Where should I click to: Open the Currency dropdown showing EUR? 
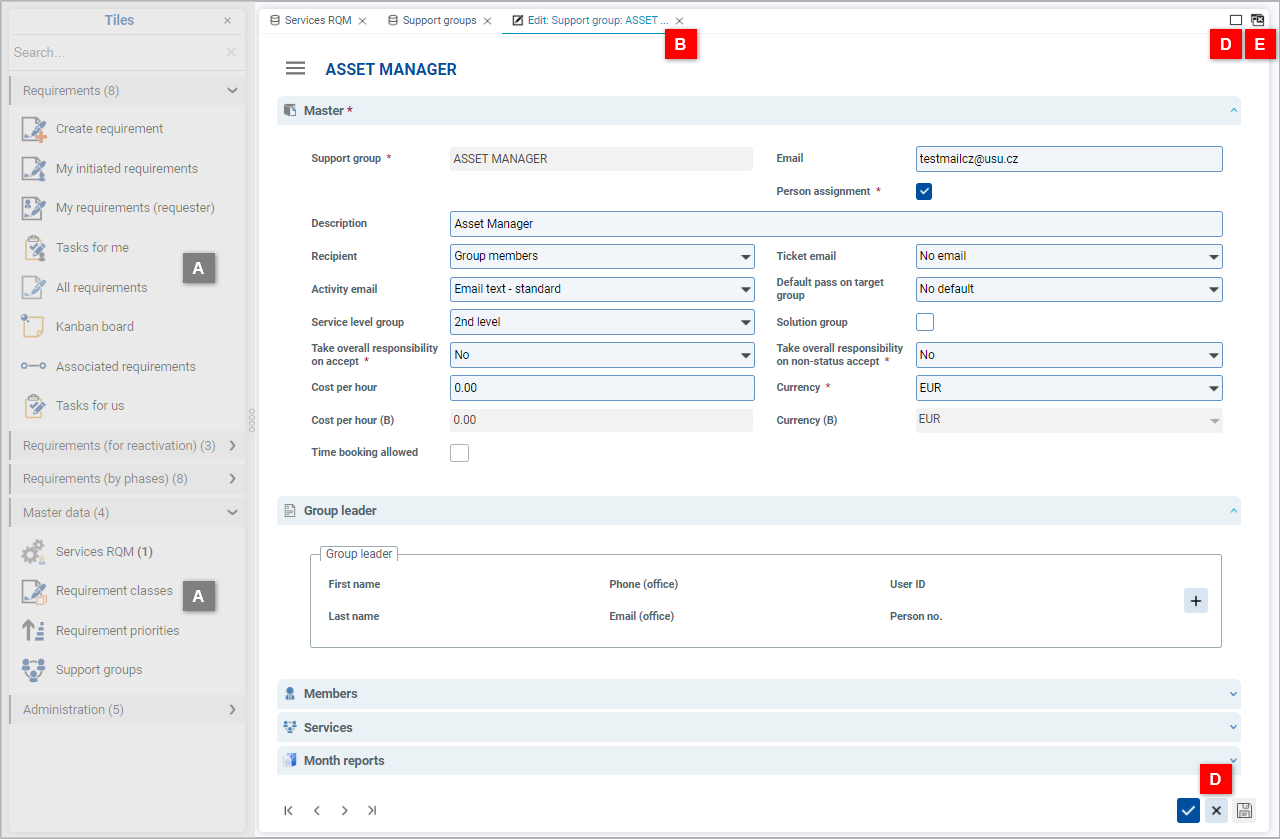pyautogui.click(x=1068, y=388)
